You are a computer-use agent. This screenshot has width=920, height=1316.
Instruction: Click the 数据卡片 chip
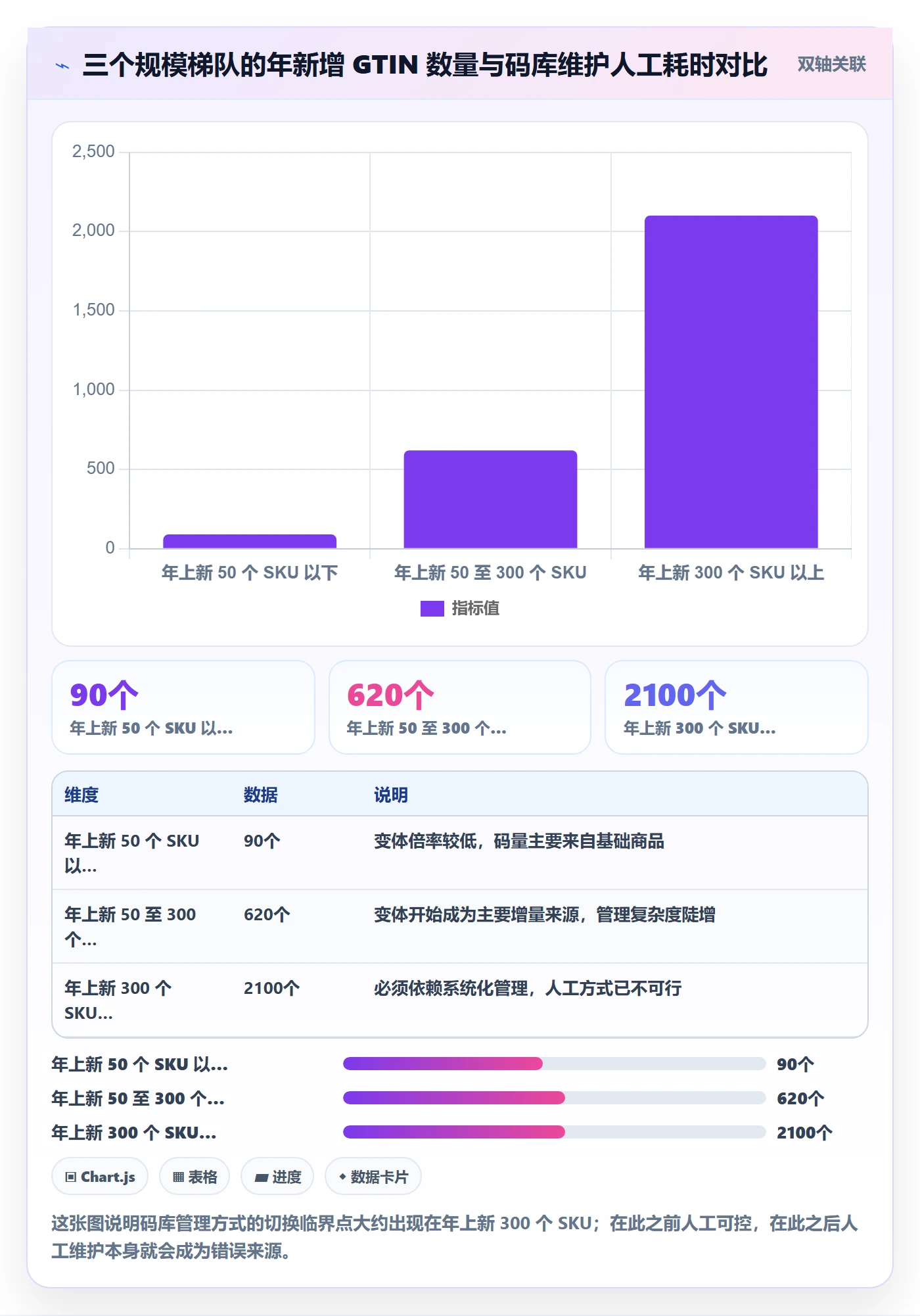[x=373, y=1177]
